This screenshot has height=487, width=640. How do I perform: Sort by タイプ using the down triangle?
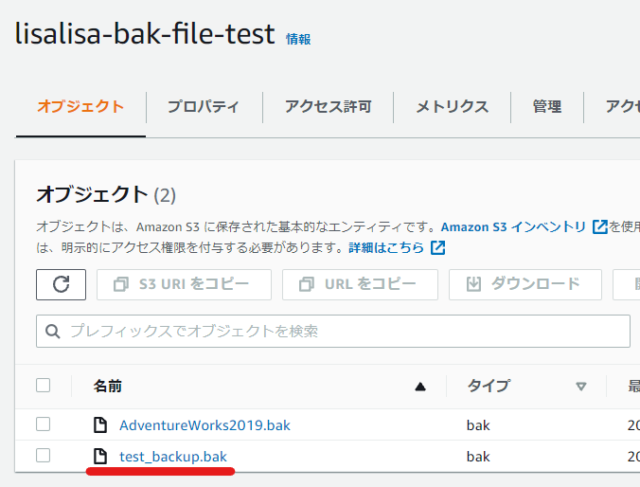pyautogui.click(x=581, y=386)
